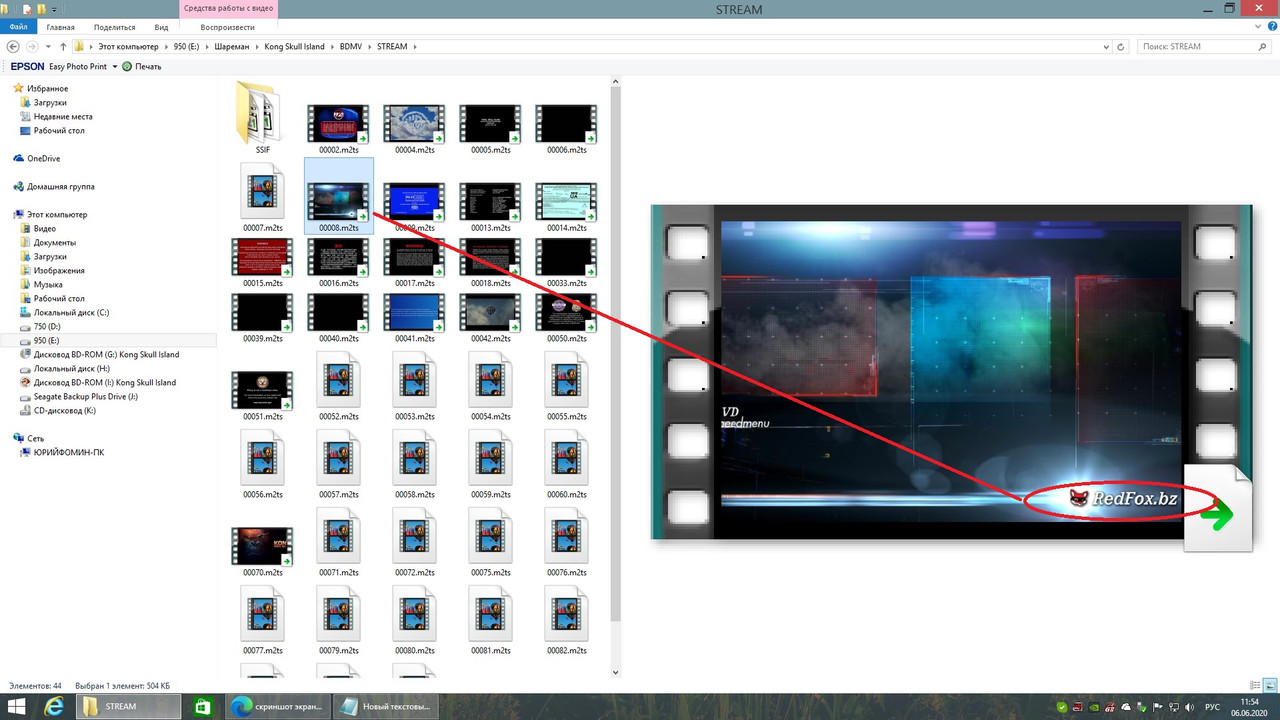This screenshot has height=720, width=1280.
Task: Click Этот компьютер breadcrumb
Action: point(128,46)
